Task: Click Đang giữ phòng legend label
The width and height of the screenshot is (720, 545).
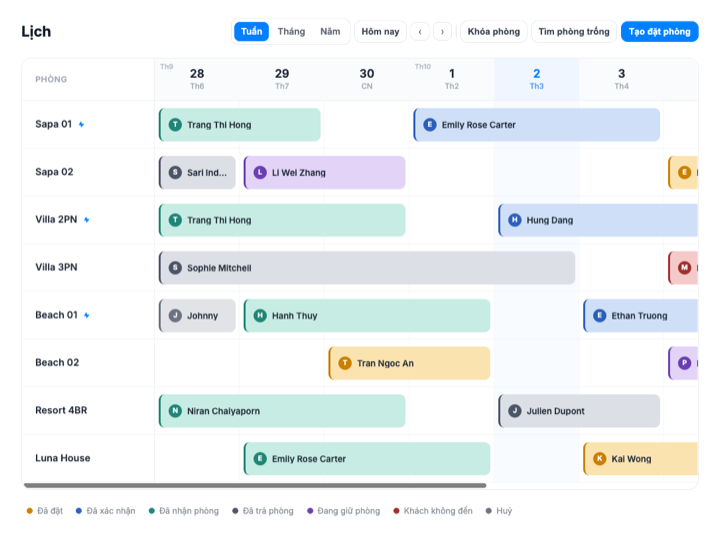Action: [x=349, y=511]
